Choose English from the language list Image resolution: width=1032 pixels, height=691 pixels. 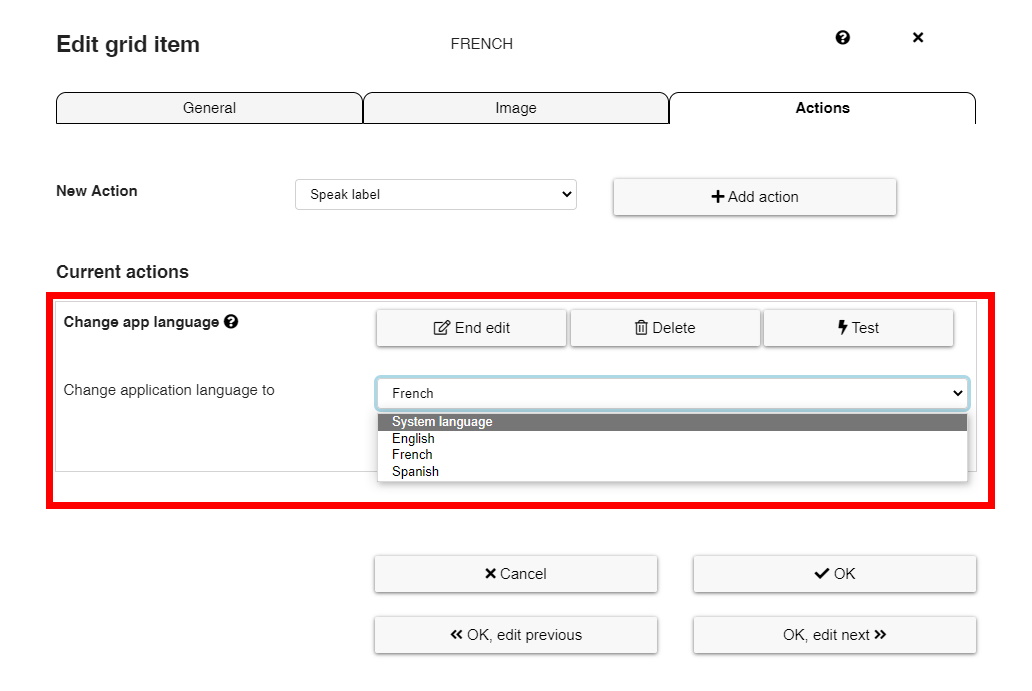tap(673, 439)
